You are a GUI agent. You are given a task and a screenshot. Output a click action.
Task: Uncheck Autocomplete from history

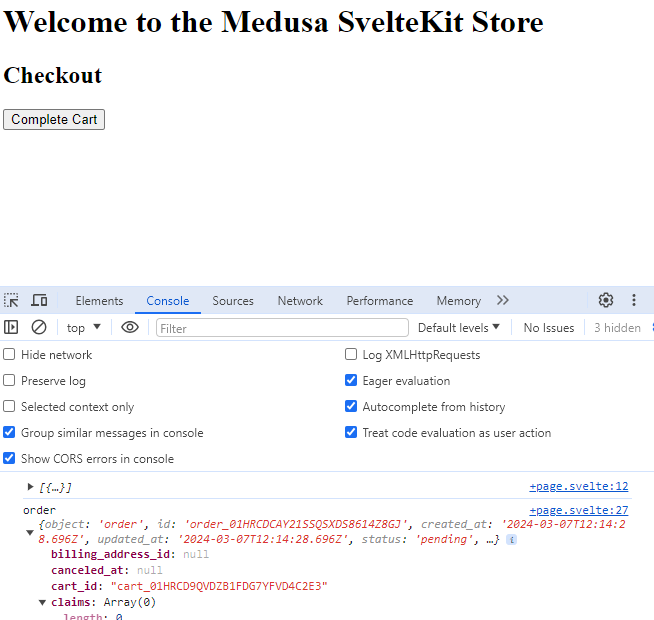coord(351,406)
